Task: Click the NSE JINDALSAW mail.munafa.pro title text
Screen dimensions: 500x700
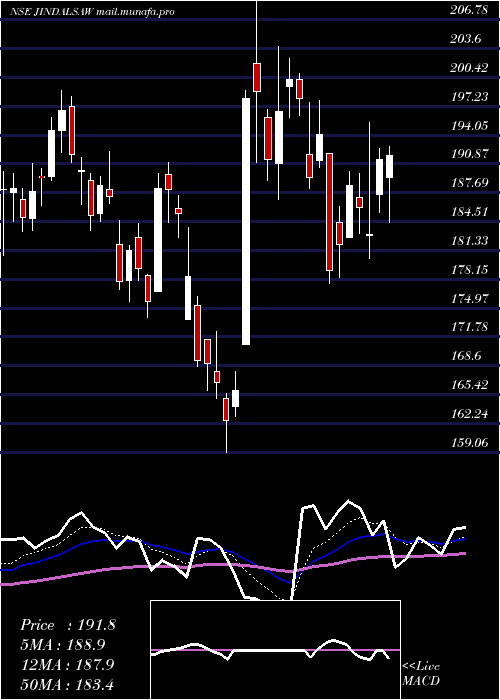Action: coord(92,12)
